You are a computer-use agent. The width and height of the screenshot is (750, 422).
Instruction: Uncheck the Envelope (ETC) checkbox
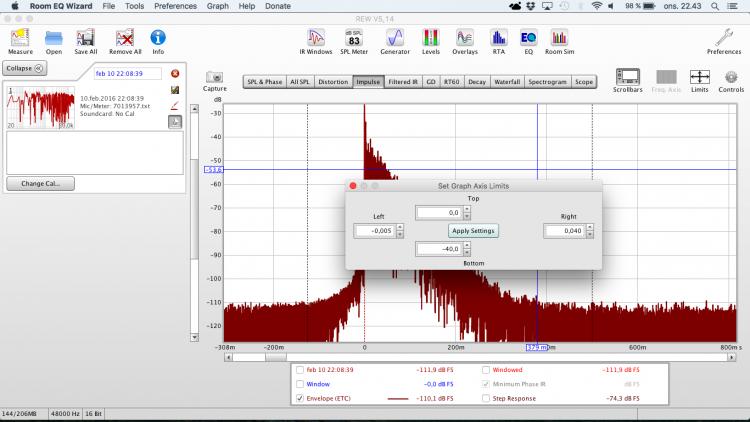tap(300, 398)
